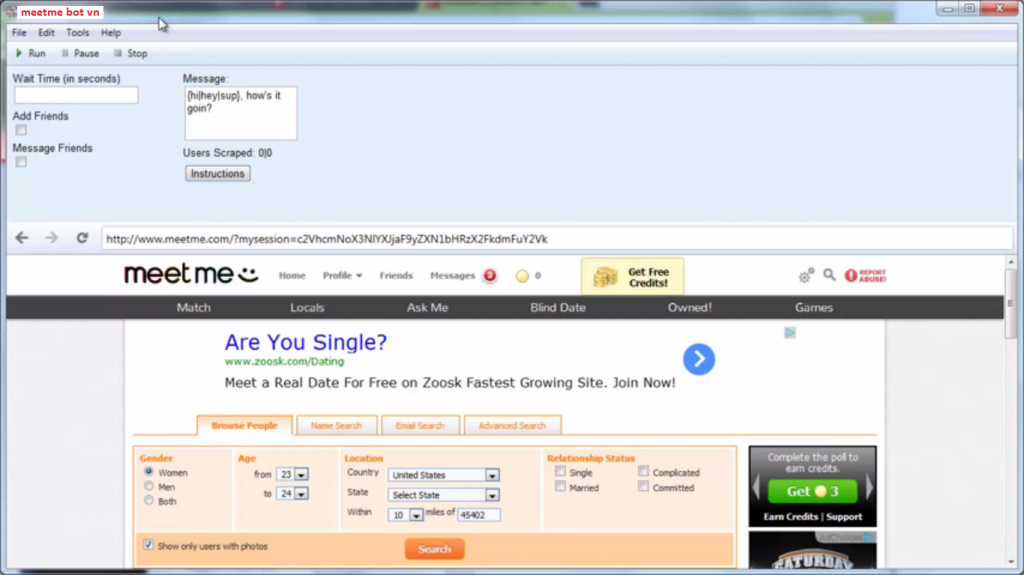
Task: Pause the bot from the toolbar
Action: click(x=80, y=54)
